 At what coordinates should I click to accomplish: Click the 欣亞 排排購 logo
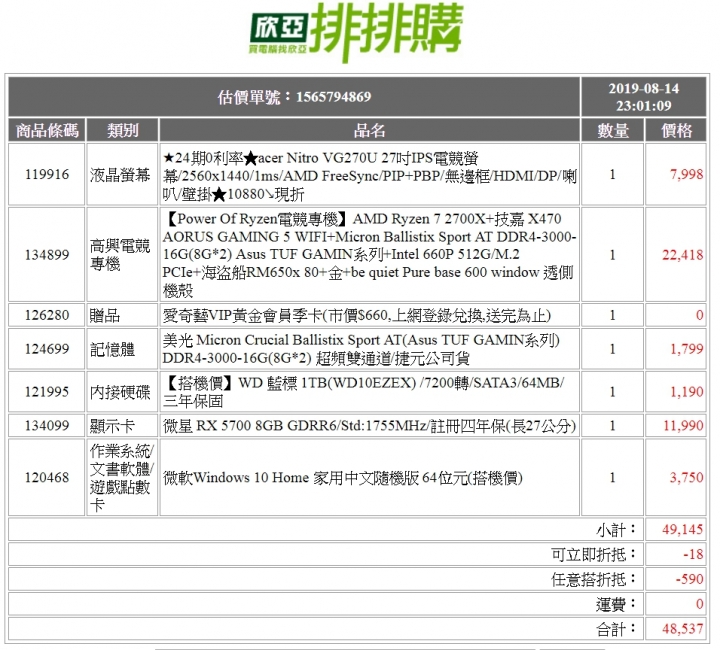point(356,32)
